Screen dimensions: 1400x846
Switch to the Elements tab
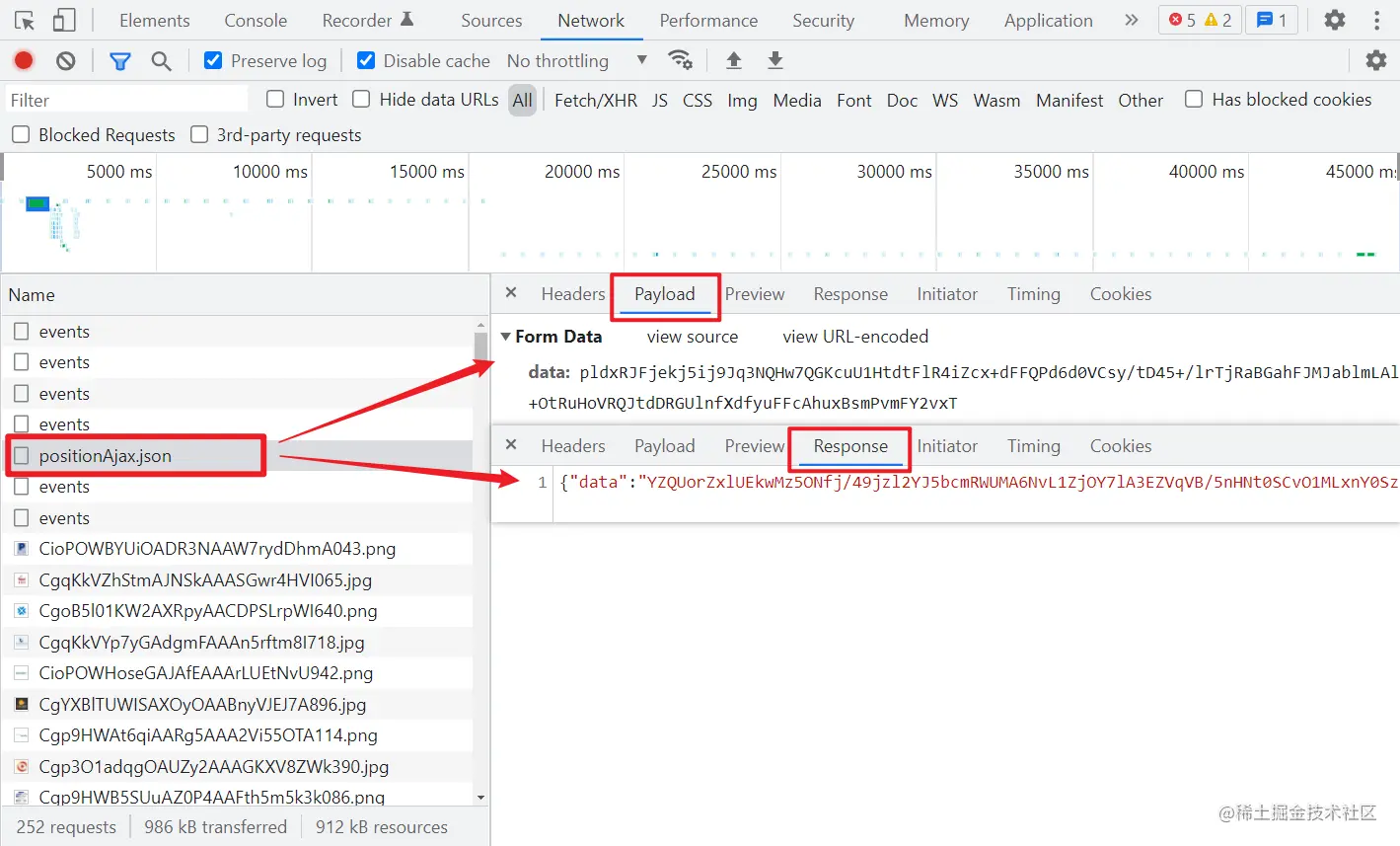click(x=155, y=20)
